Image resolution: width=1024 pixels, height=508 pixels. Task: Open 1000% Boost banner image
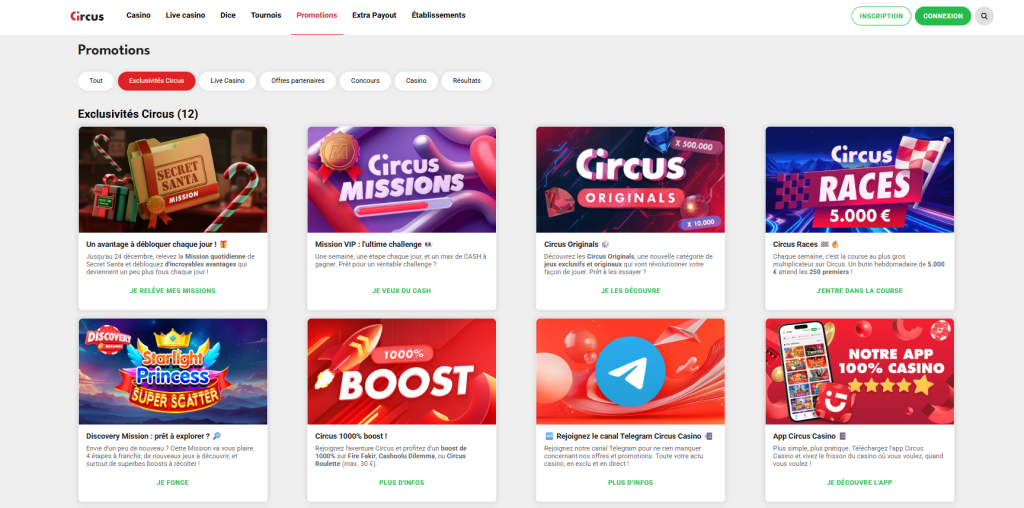[402, 372]
